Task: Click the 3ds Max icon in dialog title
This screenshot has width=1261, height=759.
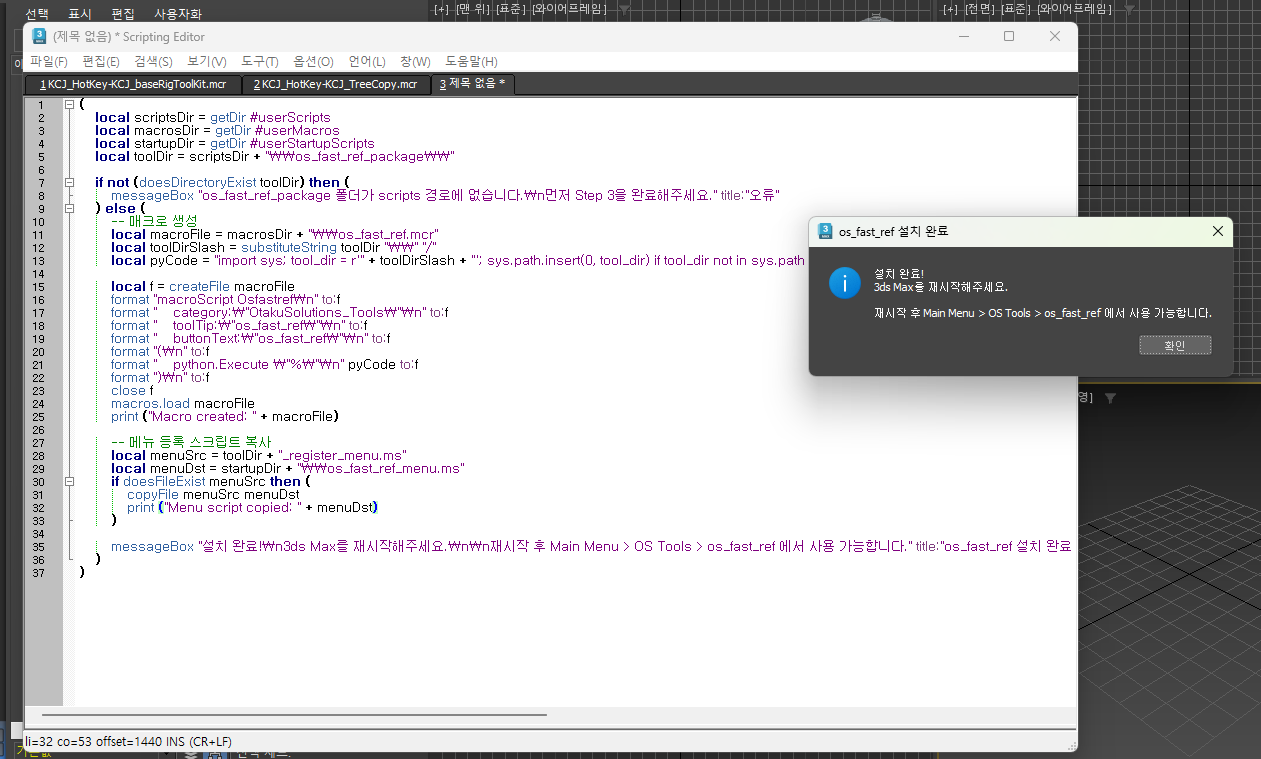Action: pyautogui.click(x=826, y=231)
